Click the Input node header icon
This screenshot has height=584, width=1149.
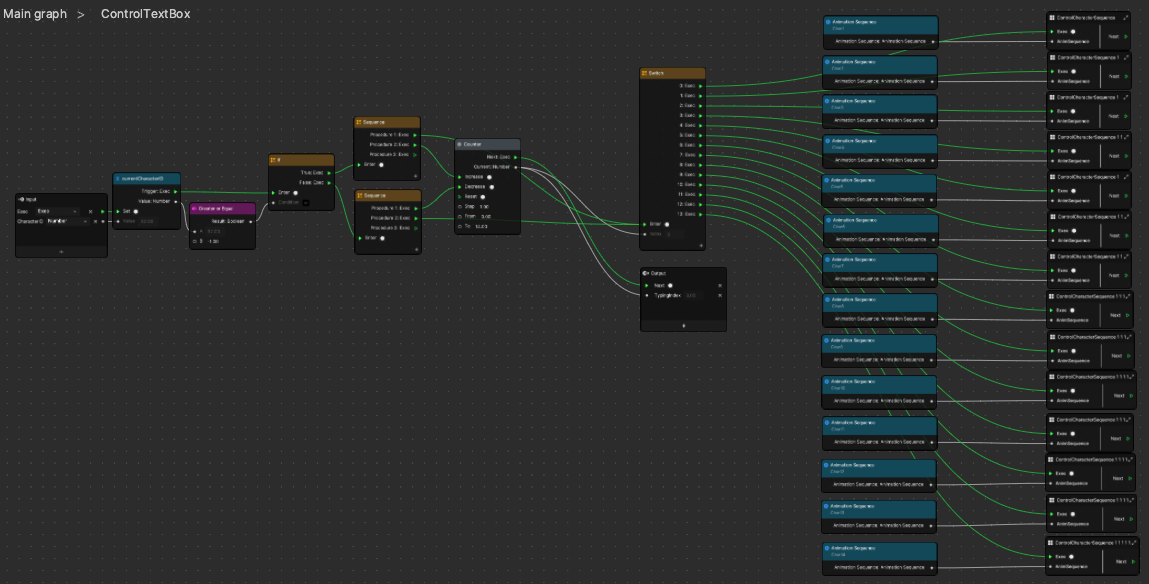(22, 199)
